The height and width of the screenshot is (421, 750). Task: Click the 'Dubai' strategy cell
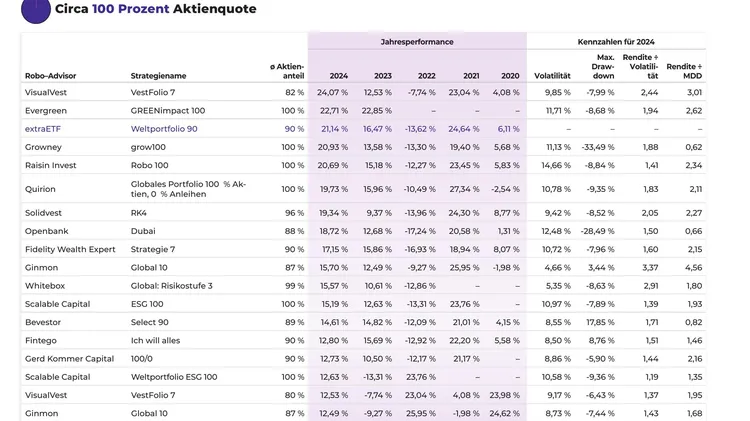coord(143,231)
